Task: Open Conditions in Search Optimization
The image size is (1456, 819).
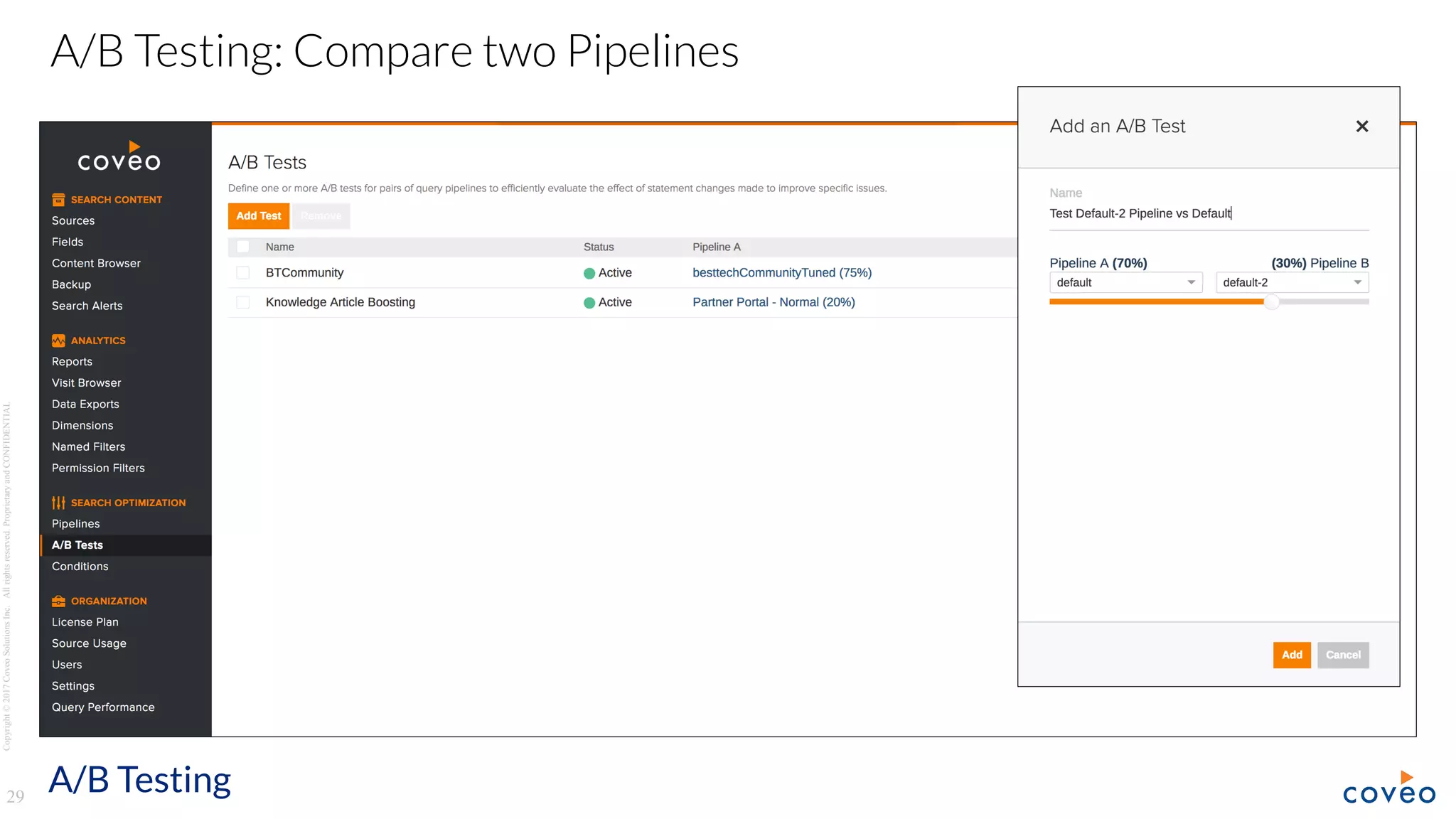Action: (x=80, y=567)
